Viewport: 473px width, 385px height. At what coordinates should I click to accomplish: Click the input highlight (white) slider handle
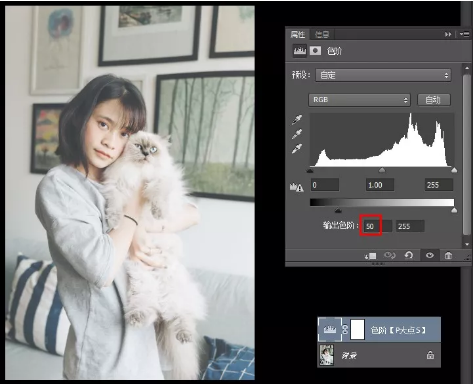454,171
